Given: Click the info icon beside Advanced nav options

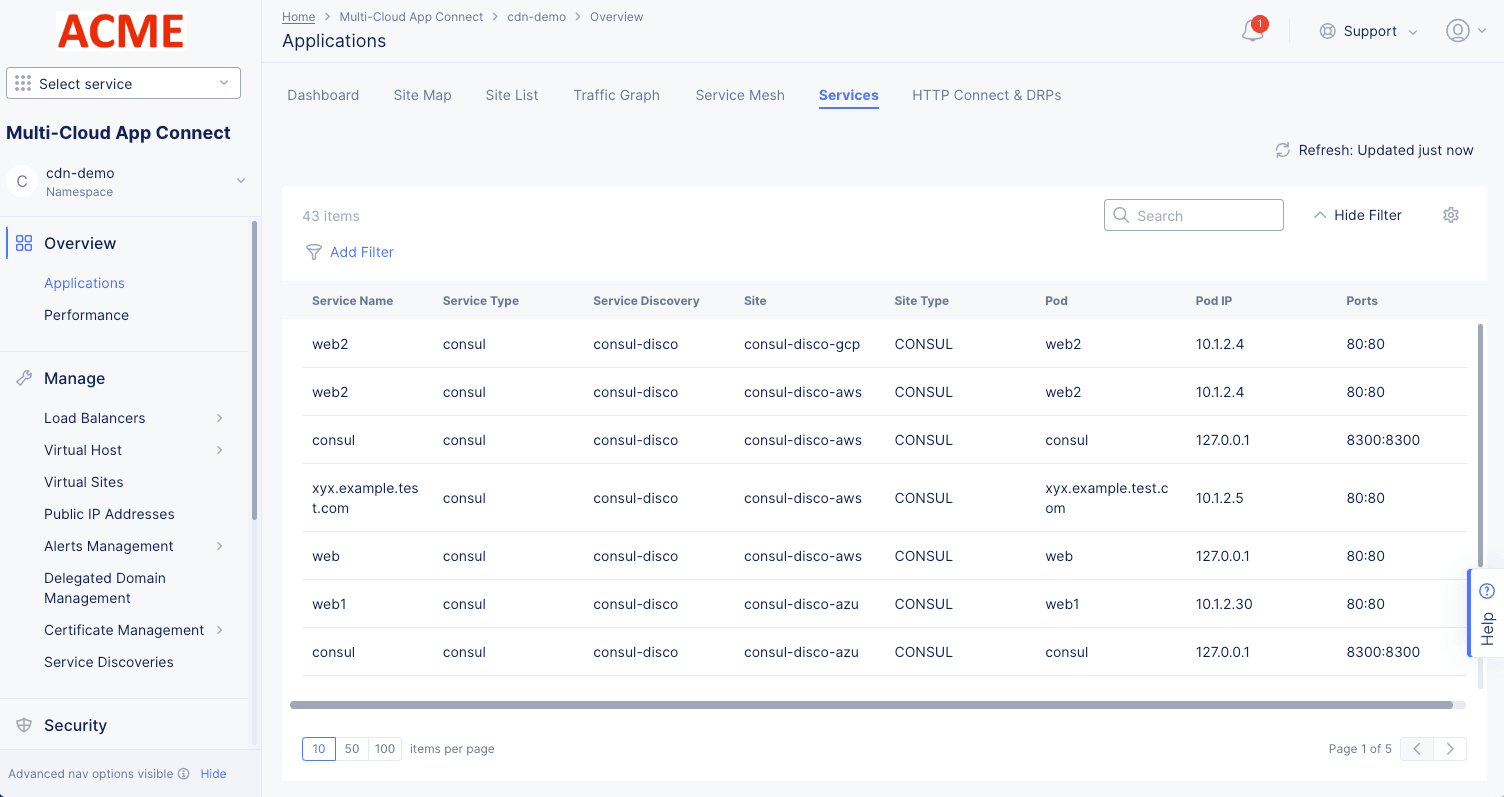Looking at the screenshot, I should click(x=183, y=774).
